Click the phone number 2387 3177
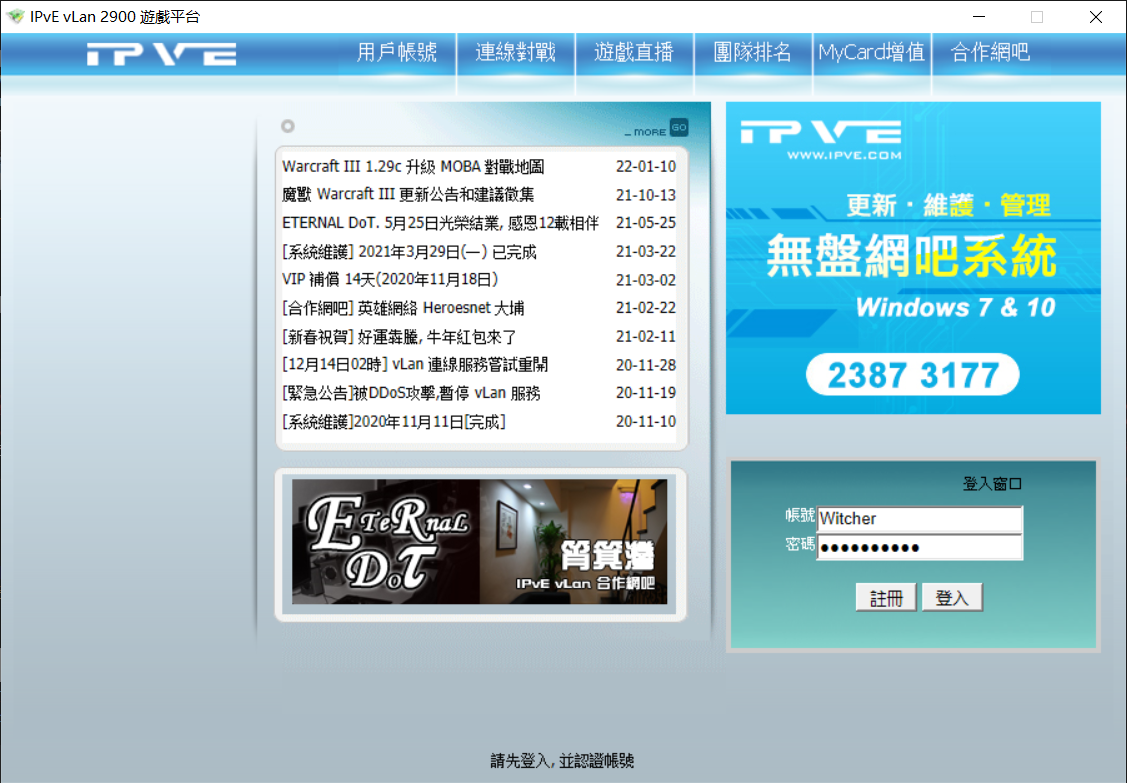 pos(913,375)
